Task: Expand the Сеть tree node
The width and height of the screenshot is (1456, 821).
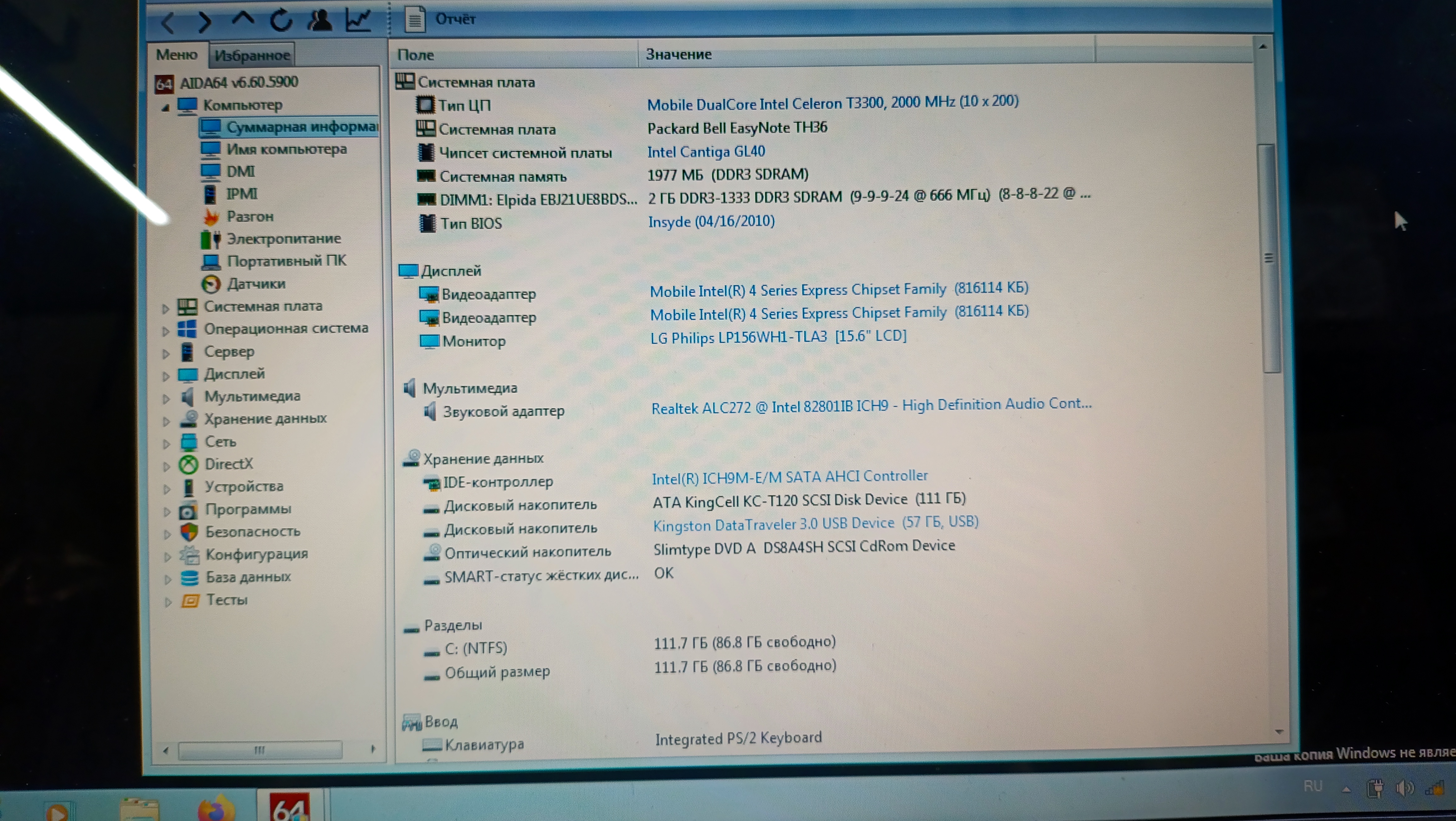Action: pyautogui.click(x=167, y=444)
